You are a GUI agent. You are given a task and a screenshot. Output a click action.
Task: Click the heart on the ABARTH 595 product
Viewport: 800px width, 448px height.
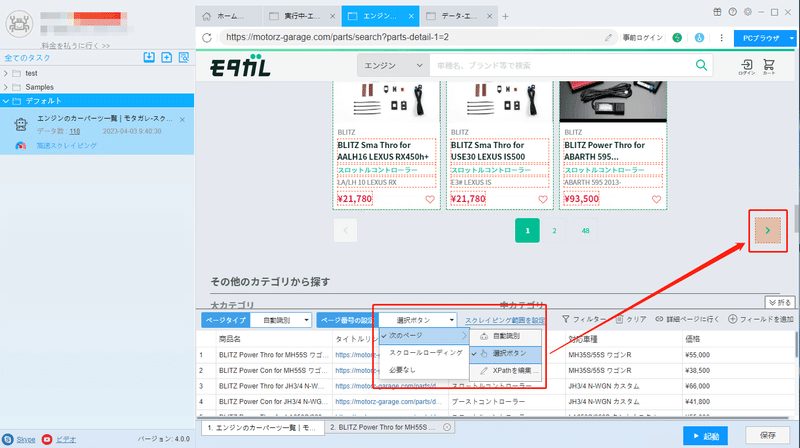(x=656, y=200)
